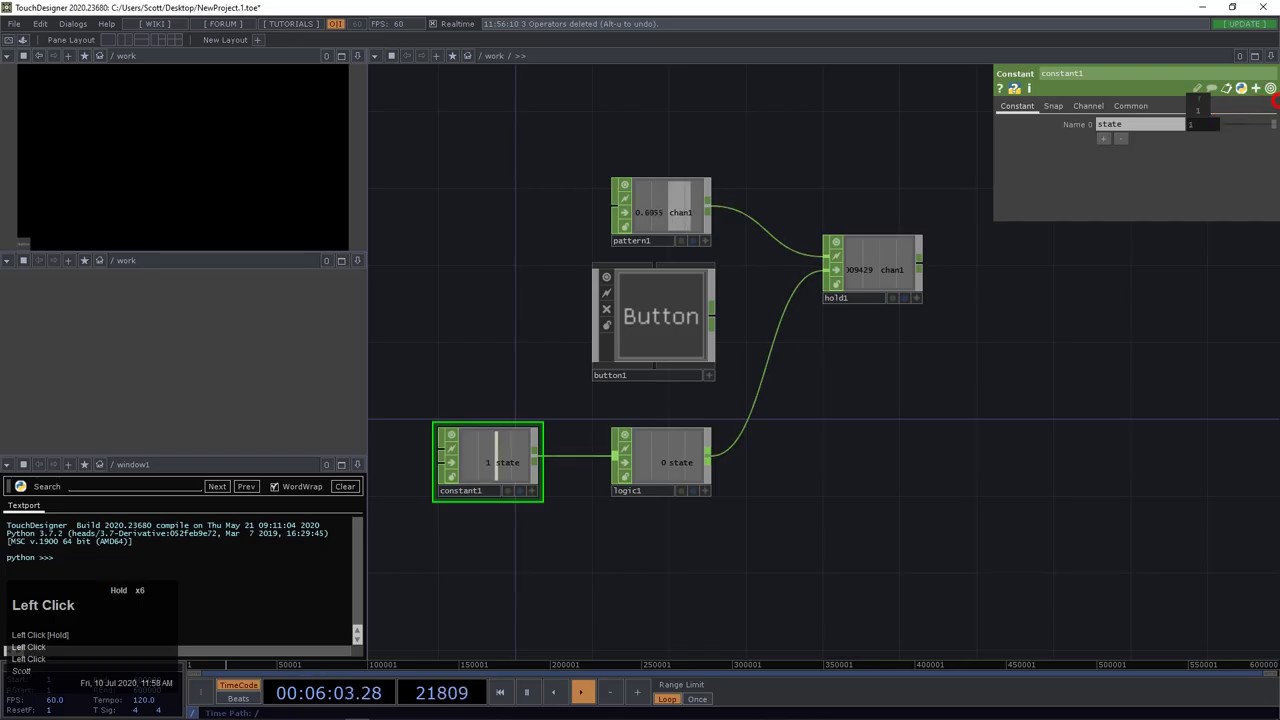Click the Name 0 state input field

(1140, 124)
